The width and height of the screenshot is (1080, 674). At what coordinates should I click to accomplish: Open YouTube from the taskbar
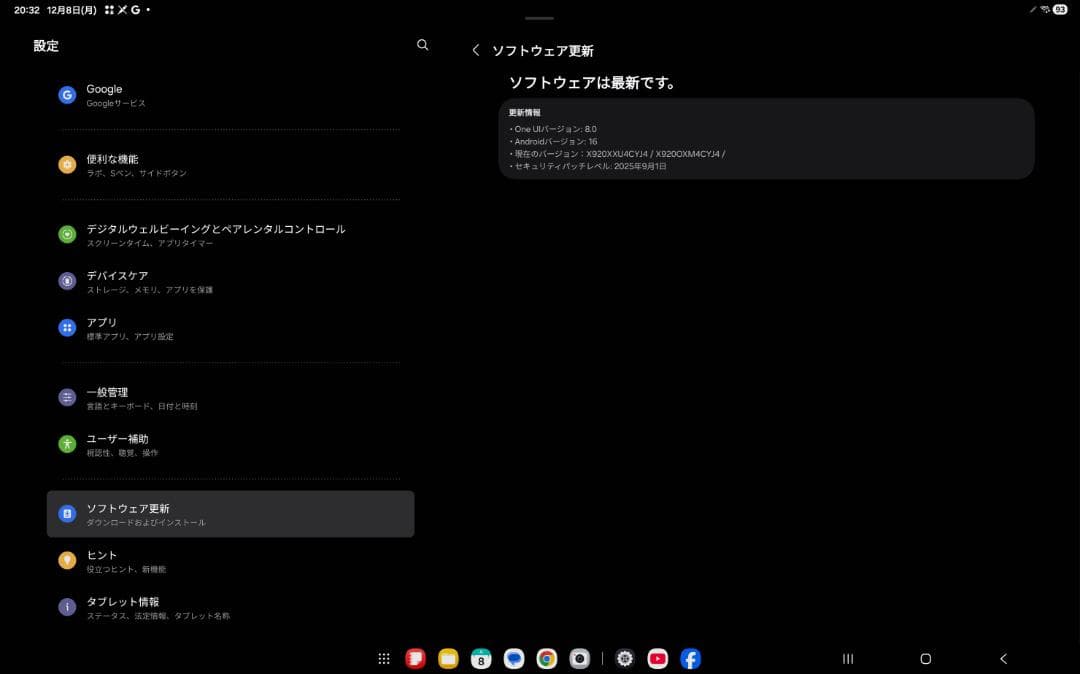657,658
